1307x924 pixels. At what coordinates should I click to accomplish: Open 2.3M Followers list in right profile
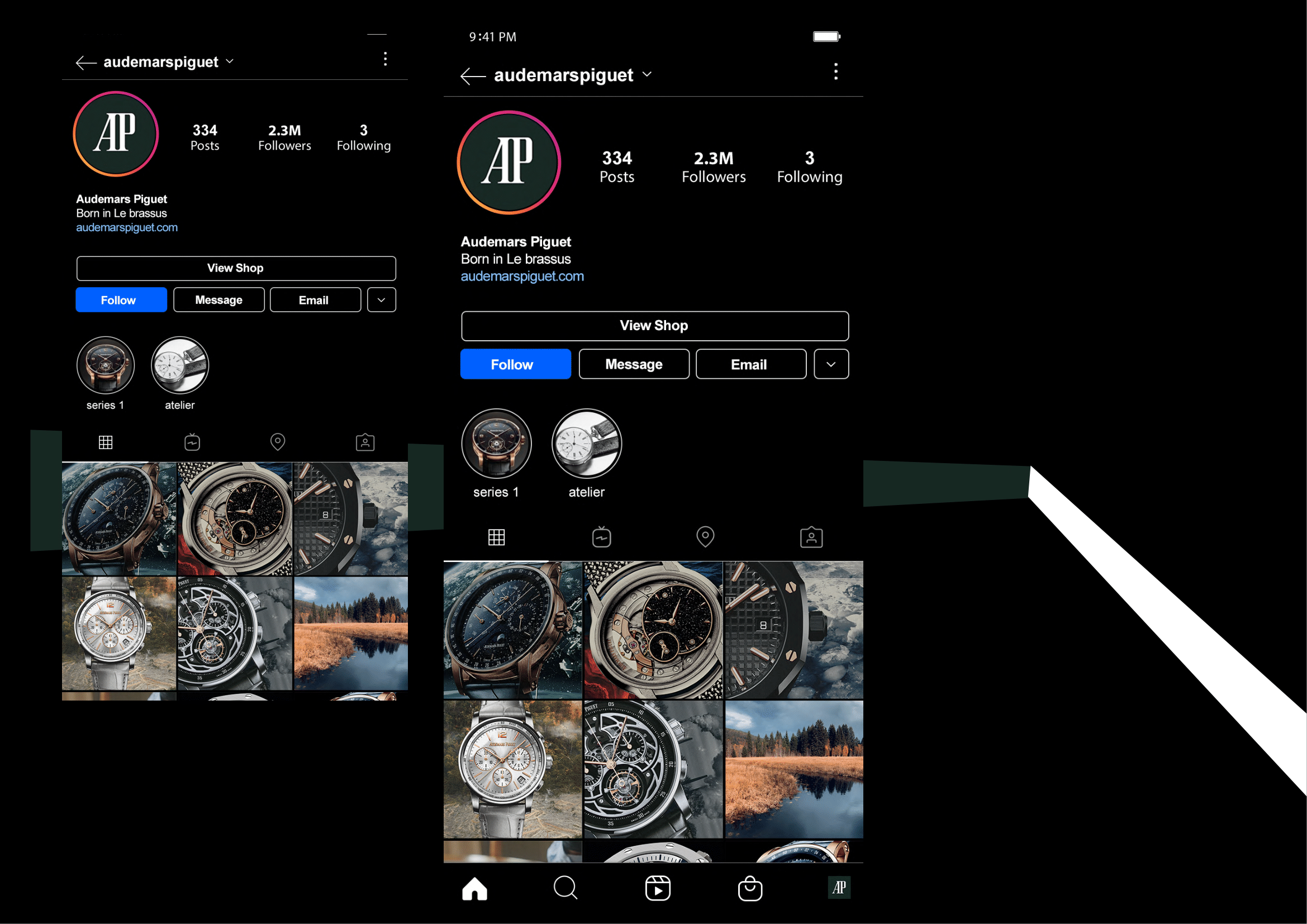(714, 166)
